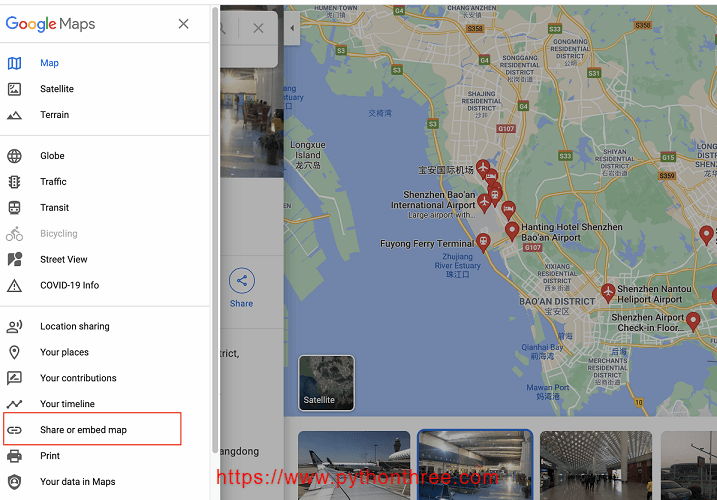The image size is (717, 500).
Task: Click the printer icon
Action: pos(14,456)
